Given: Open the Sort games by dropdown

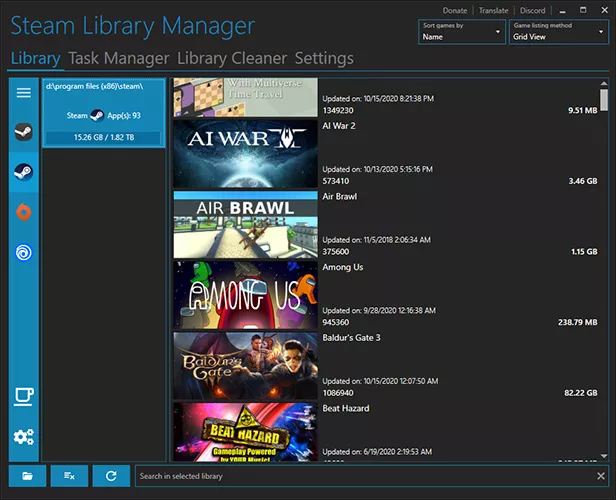Looking at the screenshot, I should [462, 32].
